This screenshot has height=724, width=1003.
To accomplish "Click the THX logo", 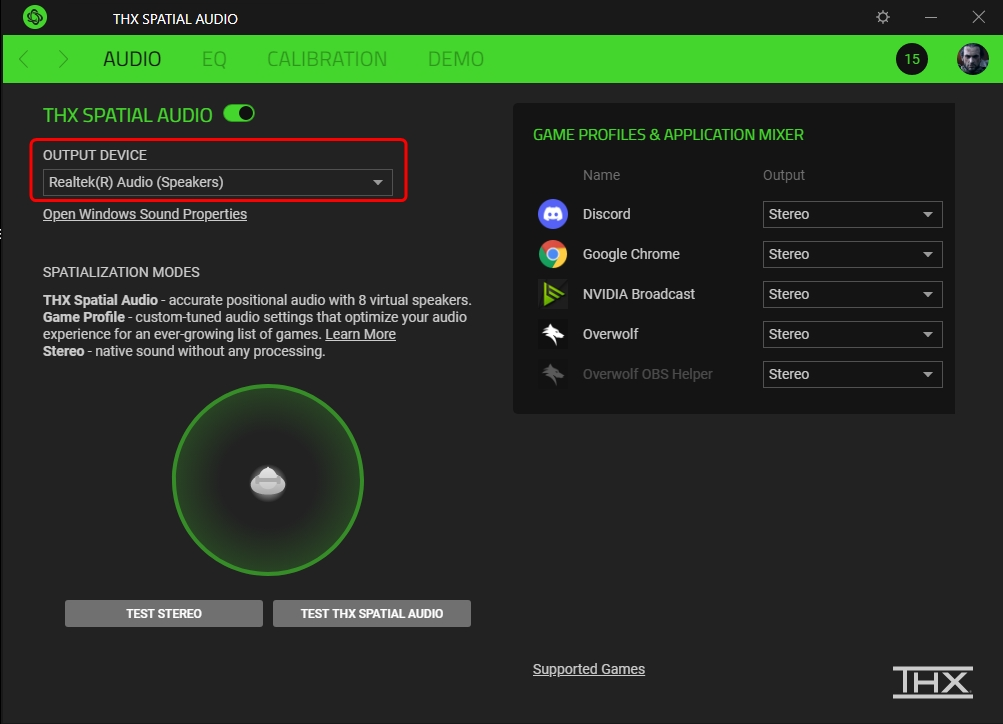I will [933, 682].
